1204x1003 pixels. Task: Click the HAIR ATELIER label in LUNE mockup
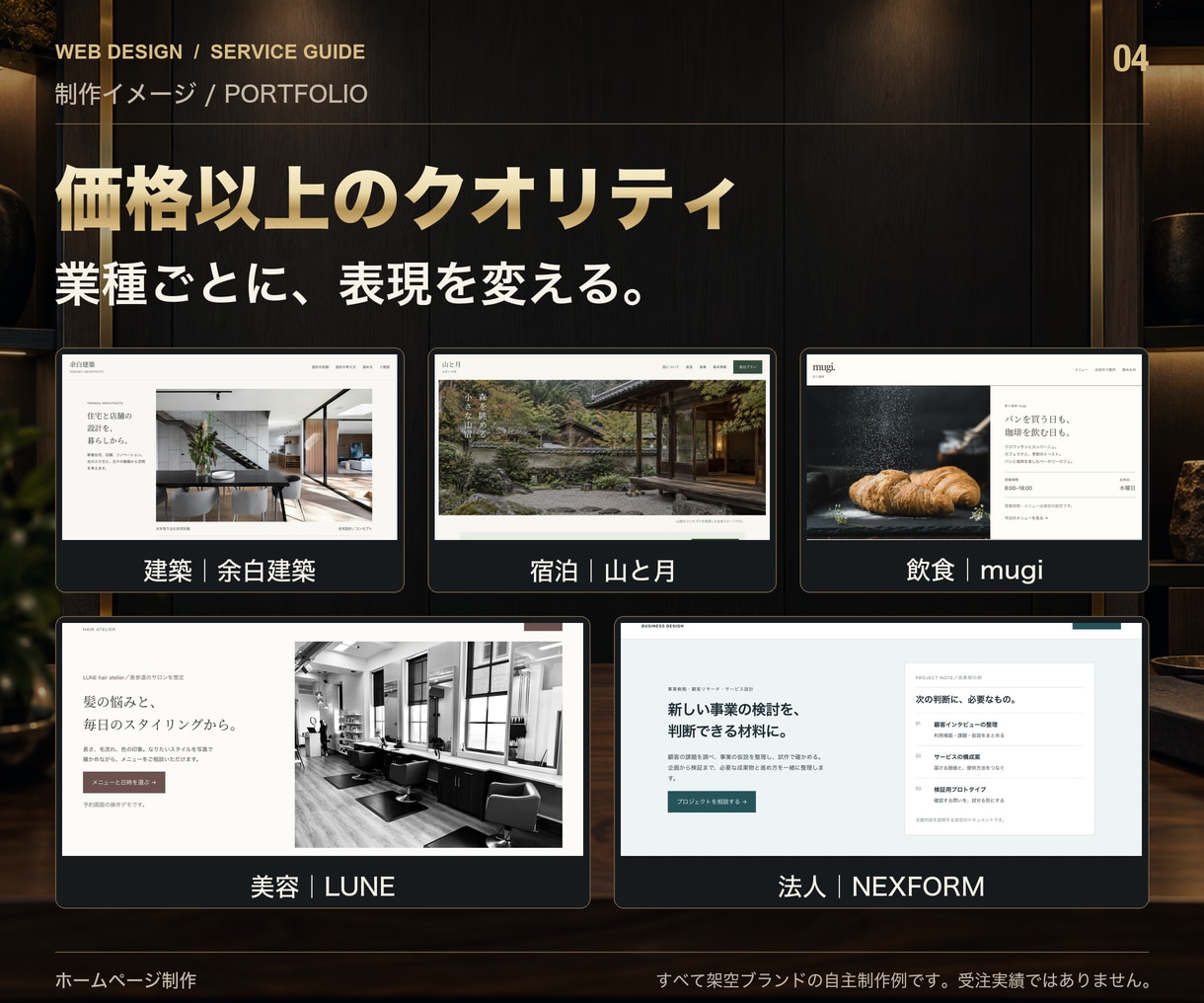(x=99, y=629)
